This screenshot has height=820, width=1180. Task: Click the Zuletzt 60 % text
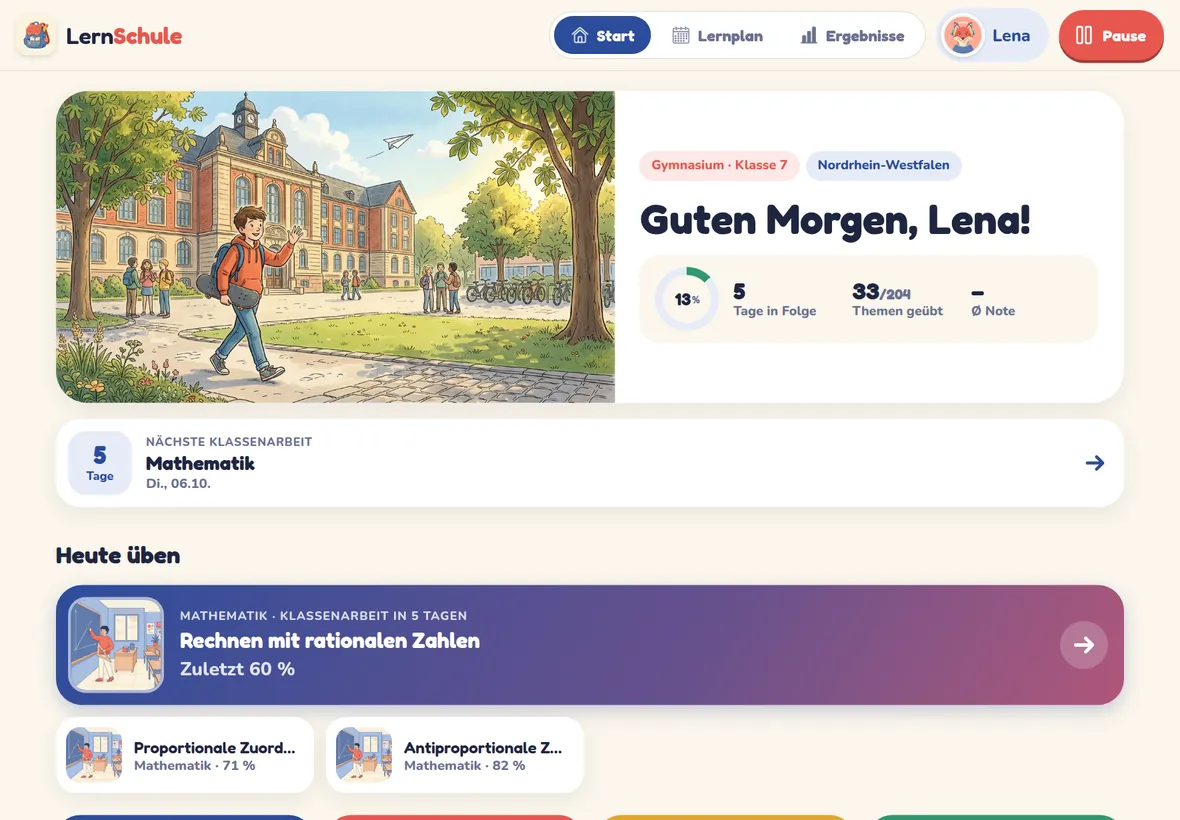(237, 669)
